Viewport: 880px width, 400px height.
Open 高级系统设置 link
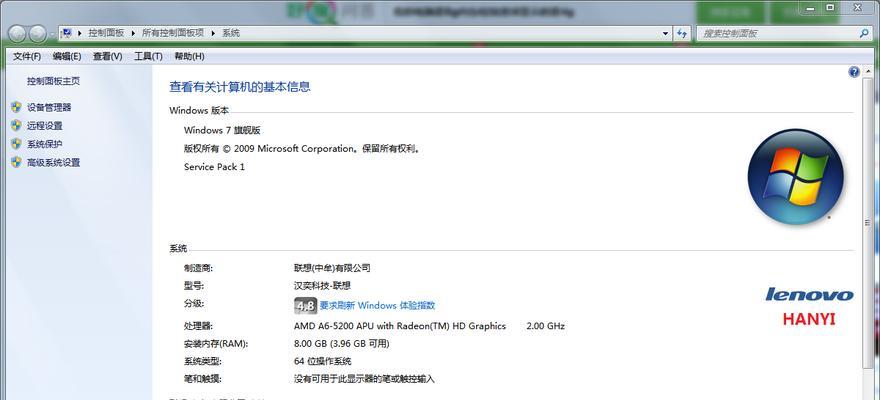point(54,163)
